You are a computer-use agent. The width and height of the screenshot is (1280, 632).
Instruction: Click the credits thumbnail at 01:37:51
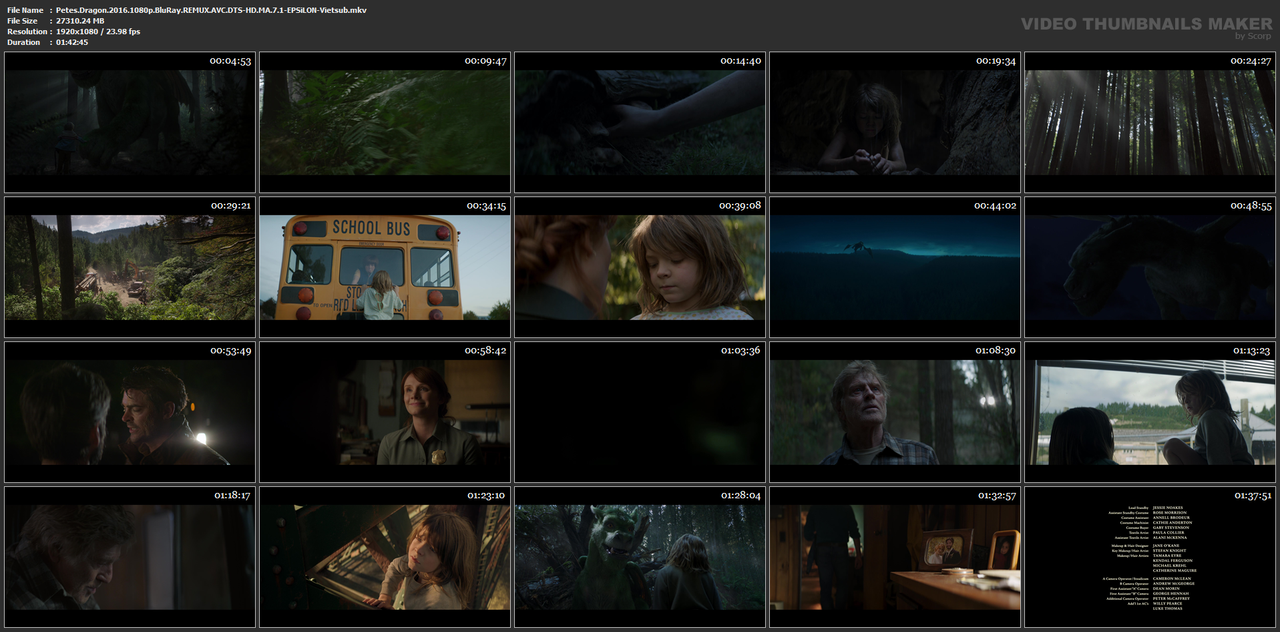(x=1150, y=557)
